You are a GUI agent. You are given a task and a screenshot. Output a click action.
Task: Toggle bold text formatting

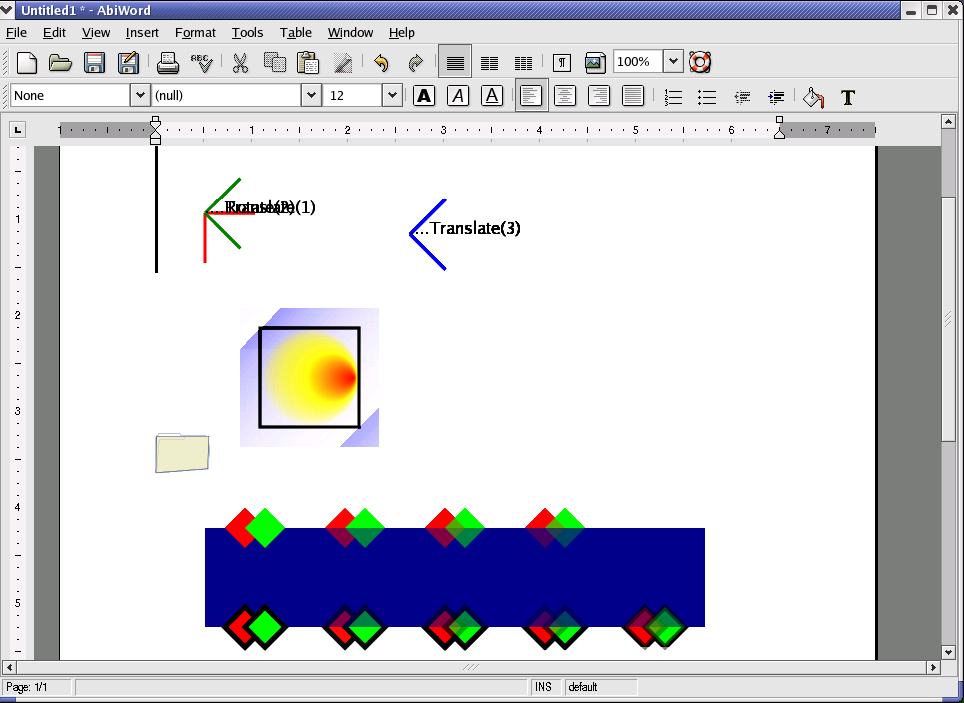pyautogui.click(x=424, y=96)
